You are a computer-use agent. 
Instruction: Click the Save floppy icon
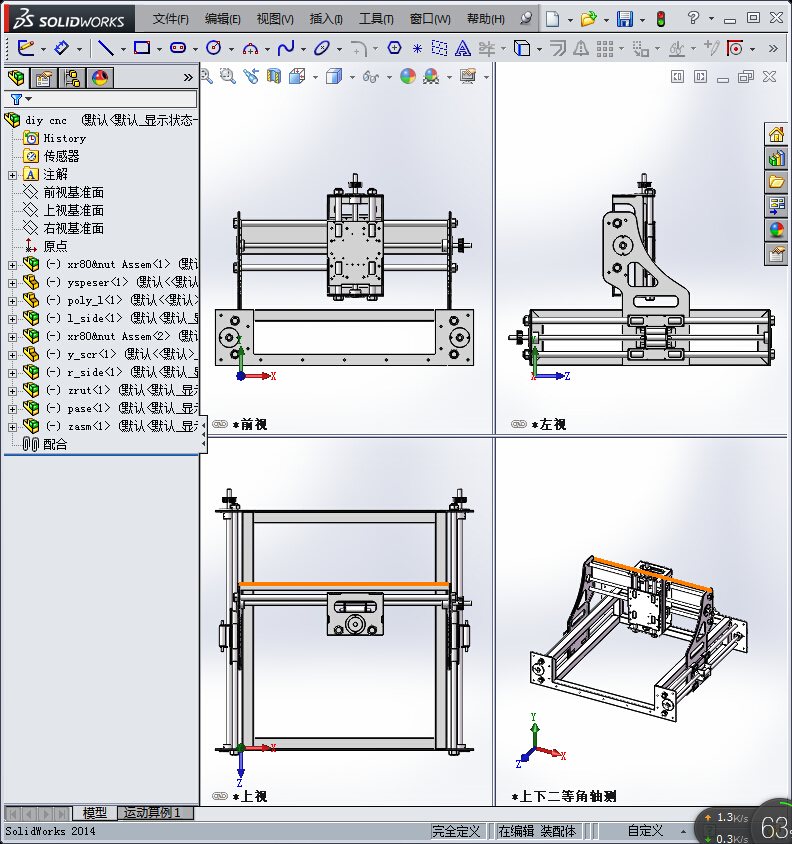[x=625, y=19]
